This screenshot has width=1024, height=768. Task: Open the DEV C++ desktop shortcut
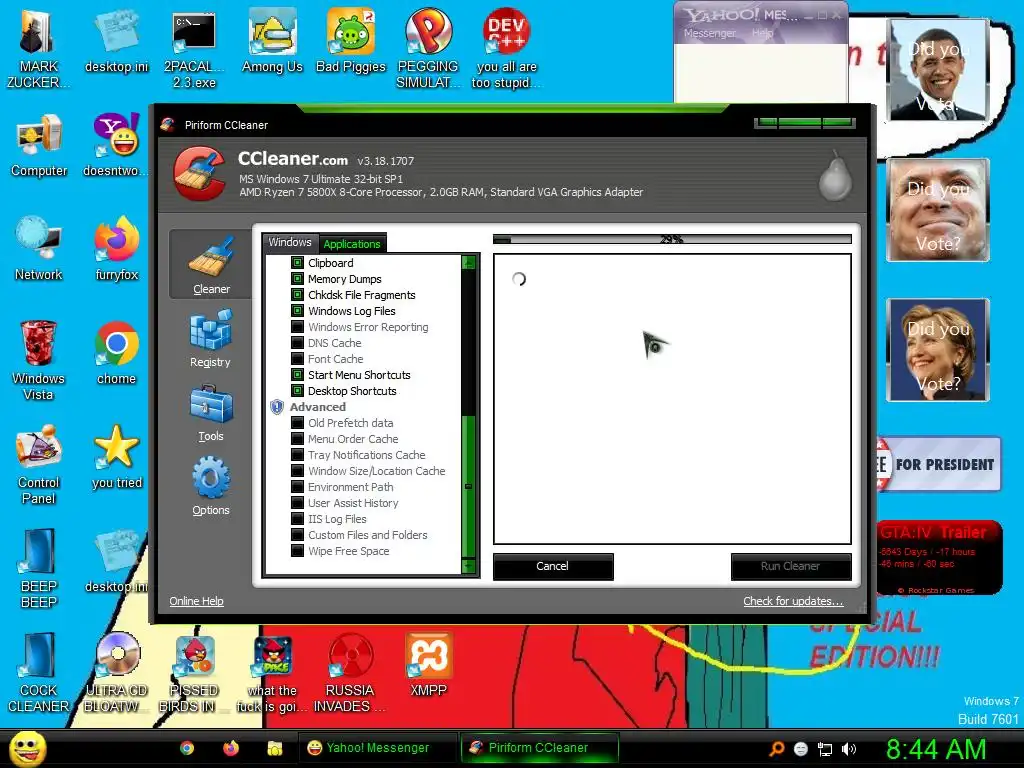point(506,50)
